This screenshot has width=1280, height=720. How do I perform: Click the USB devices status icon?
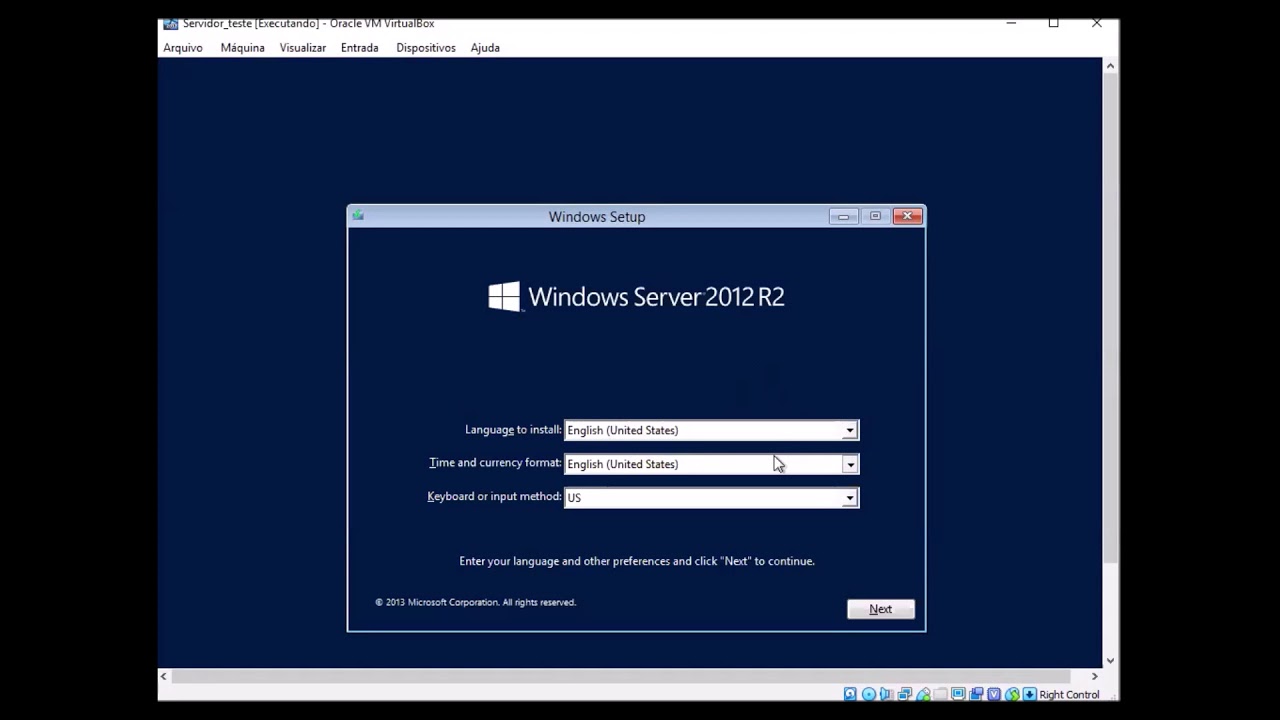coord(922,694)
